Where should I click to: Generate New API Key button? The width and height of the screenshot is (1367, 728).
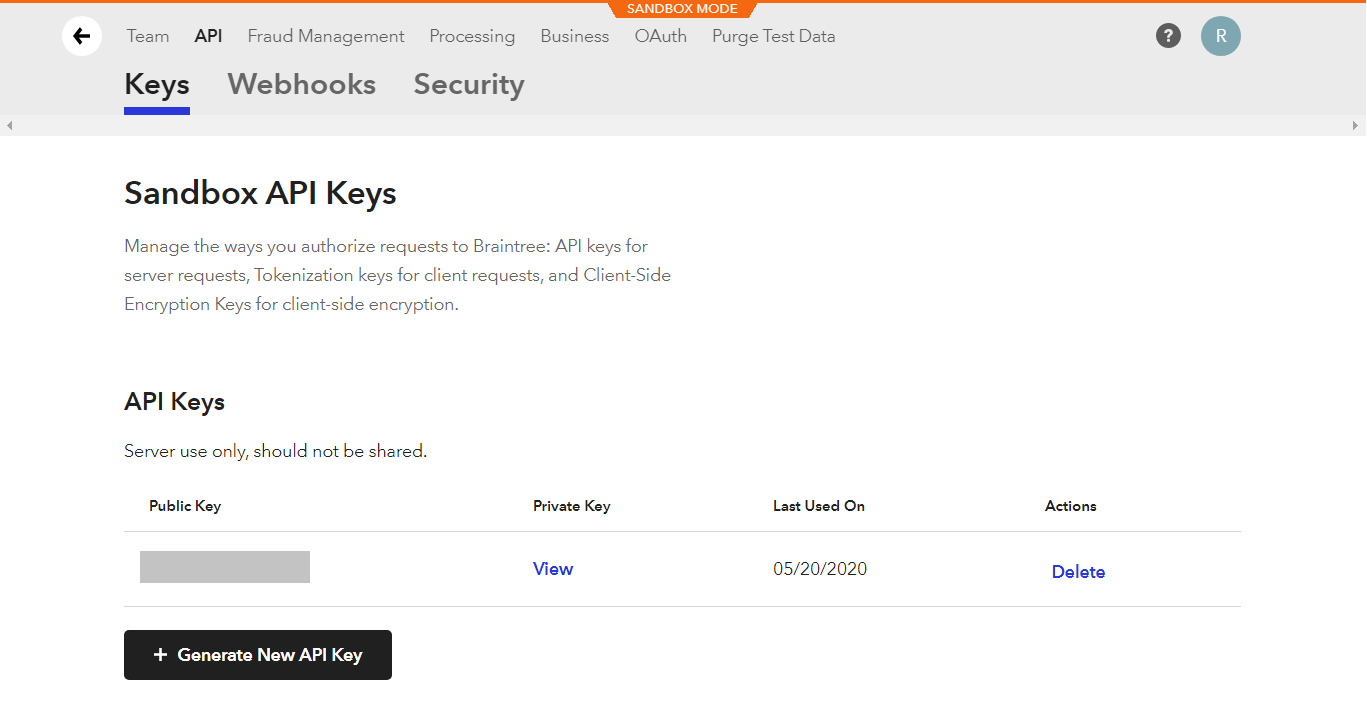258,655
